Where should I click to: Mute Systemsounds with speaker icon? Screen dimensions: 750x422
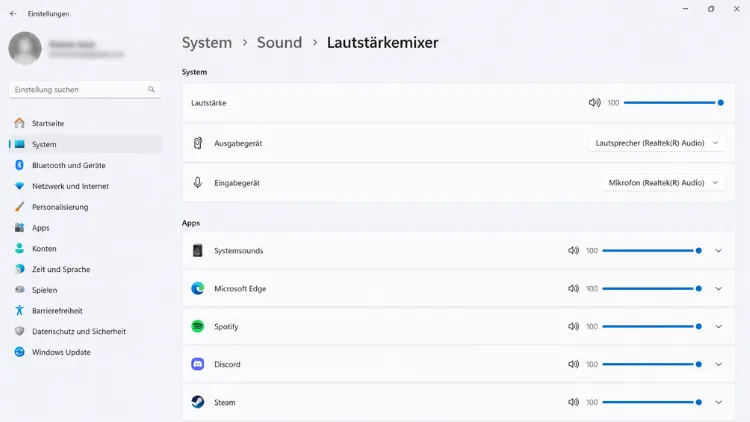click(574, 251)
